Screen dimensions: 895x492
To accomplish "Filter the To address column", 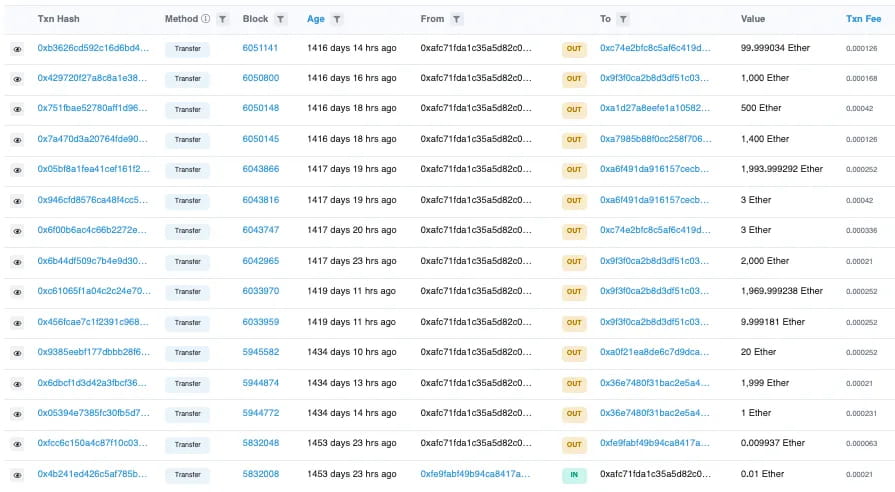I will click(623, 19).
